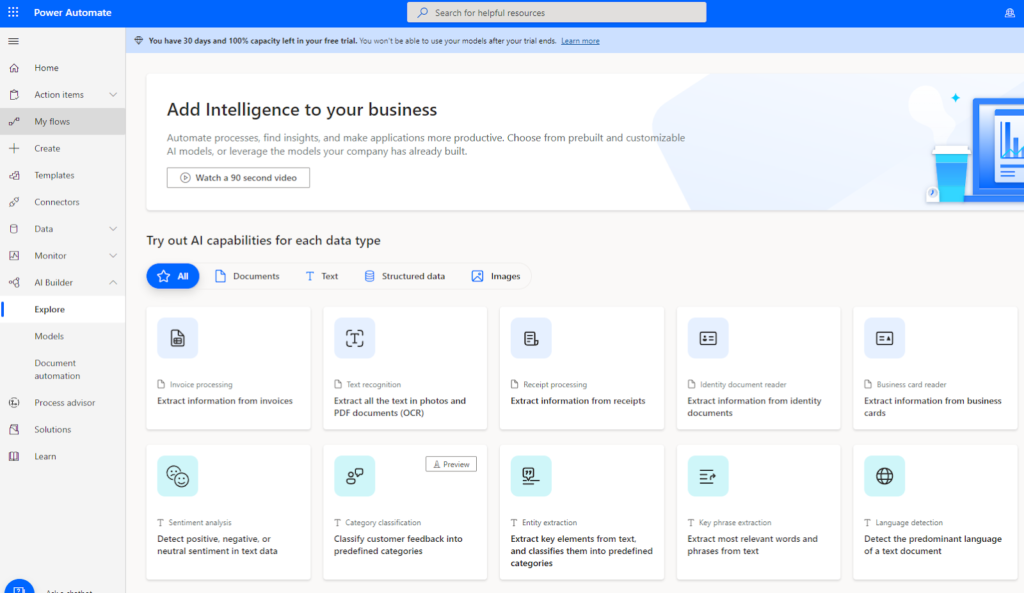Open the My flows page label
Viewport: 1024px width, 593px height.
(x=52, y=121)
